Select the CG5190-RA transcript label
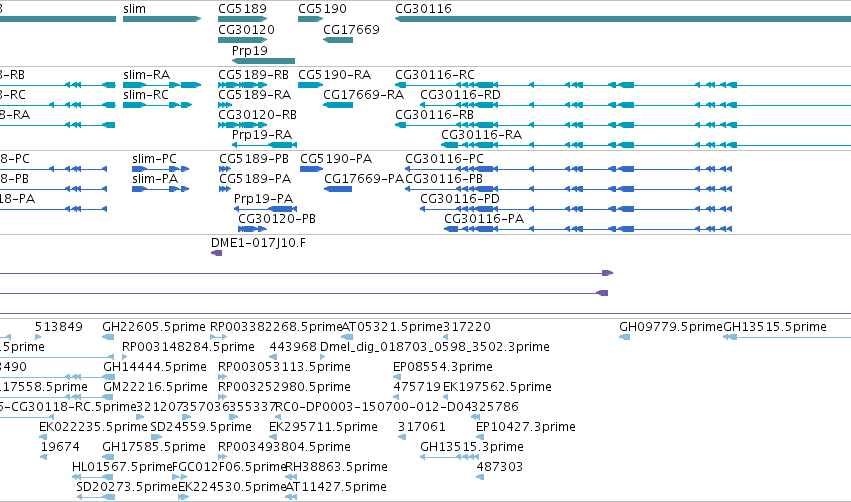Image resolution: width=851 pixels, height=502 pixels. [x=334, y=74]
